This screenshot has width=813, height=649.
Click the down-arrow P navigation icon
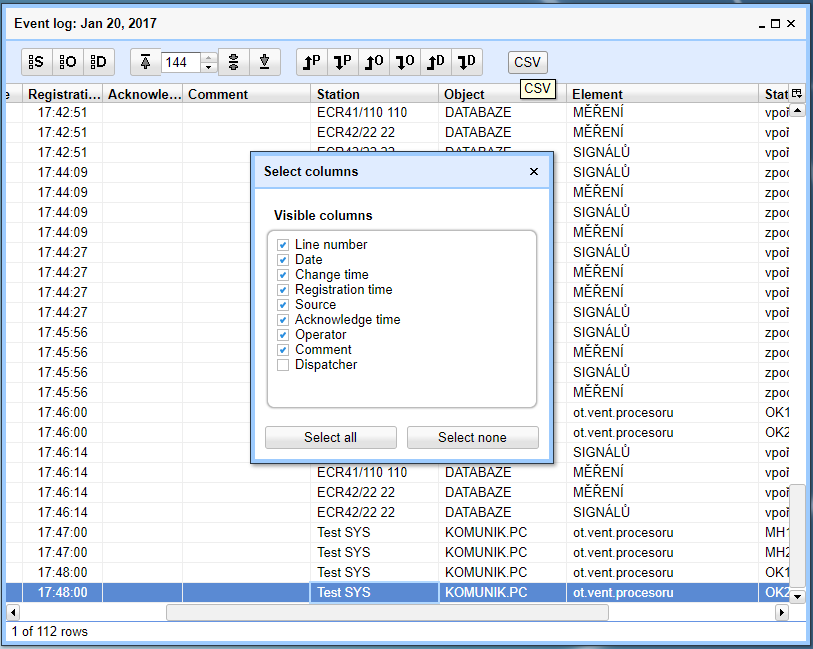[x=343, y=62]
